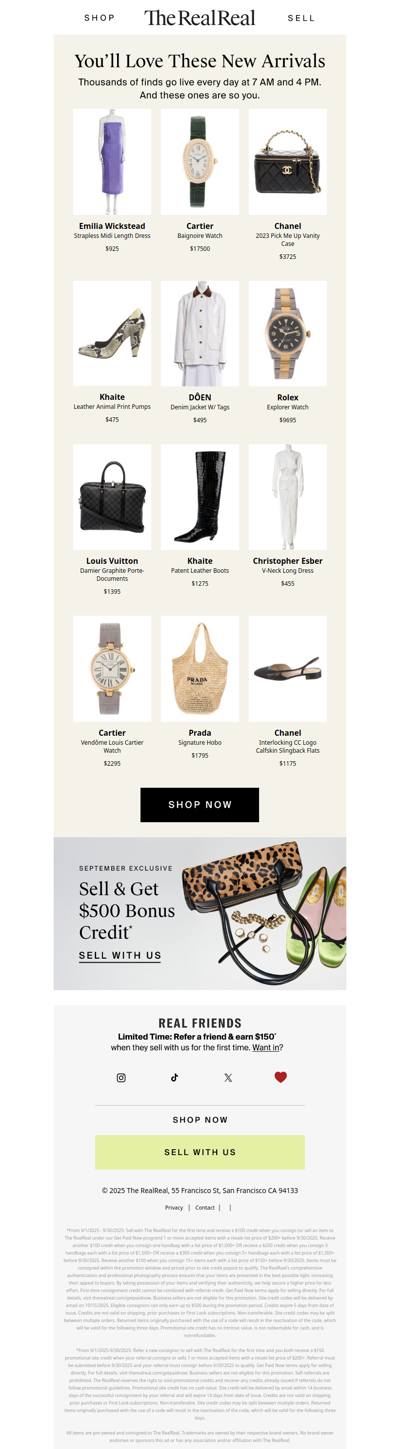400x1449 pixels.
Task: Open the Privacy footer link
Action: tap(174, 1208)
